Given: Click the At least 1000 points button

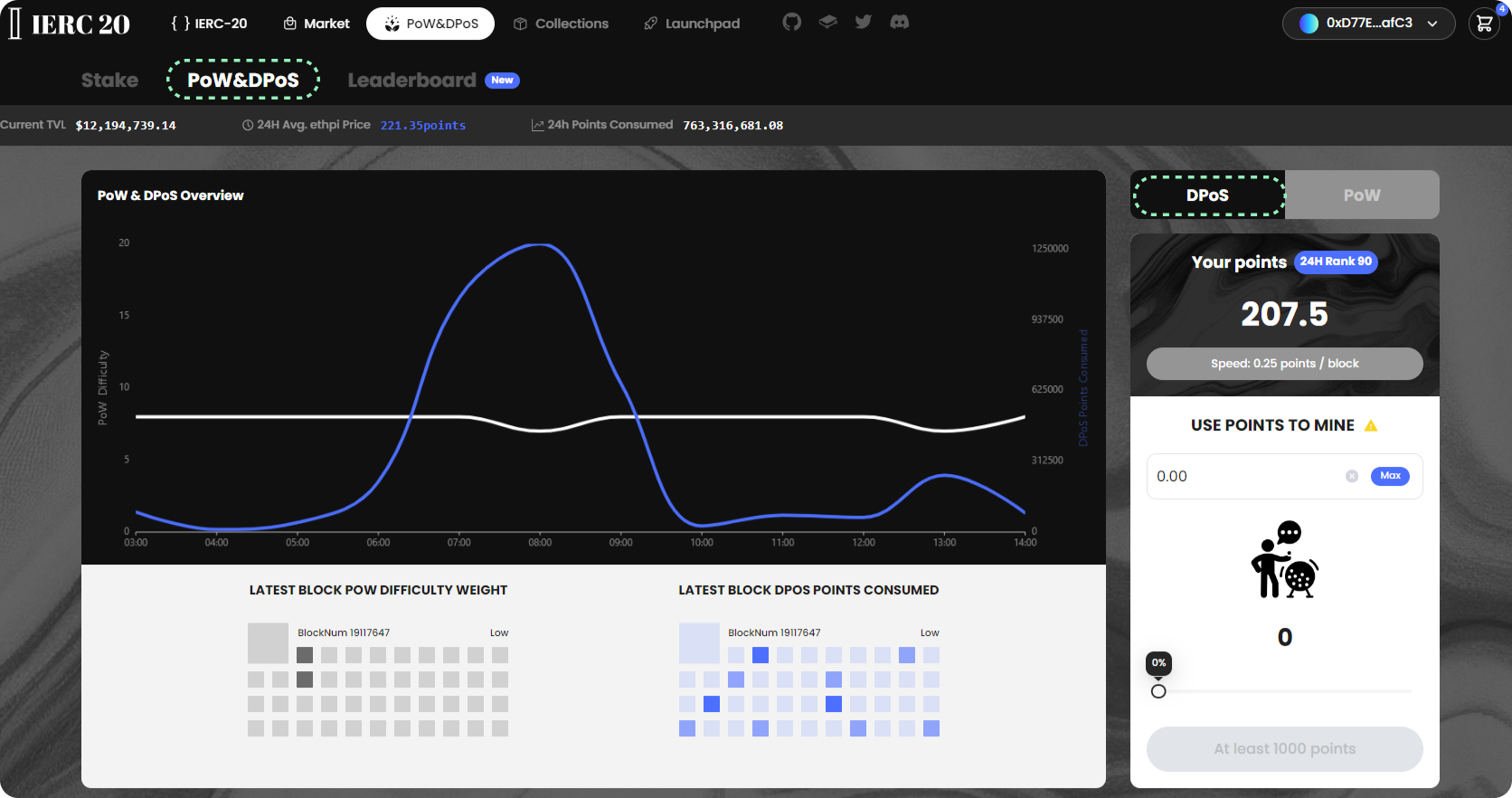Looking at the screenshot, I should click(x=1284, y=749).
